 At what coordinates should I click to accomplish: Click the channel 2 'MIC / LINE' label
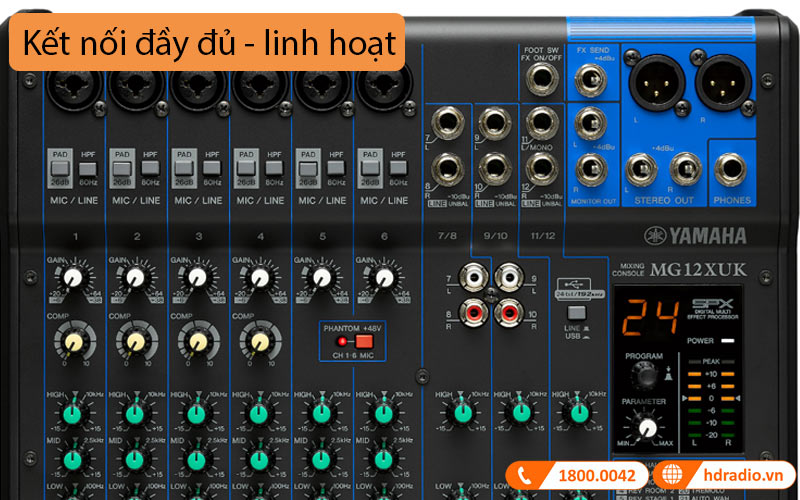(136, 201)
